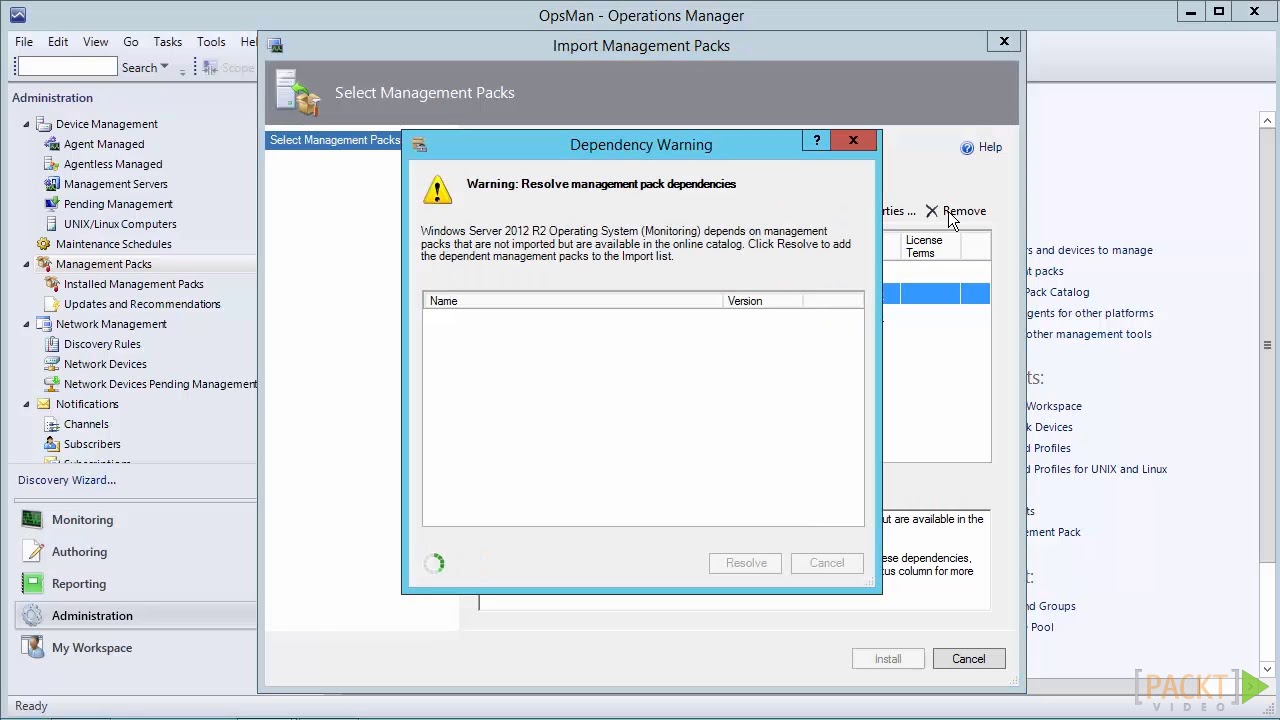Click Cancel in the Dependency Warning dialog
Viewport: 1280px width, 720px height.
pos(827,563)
